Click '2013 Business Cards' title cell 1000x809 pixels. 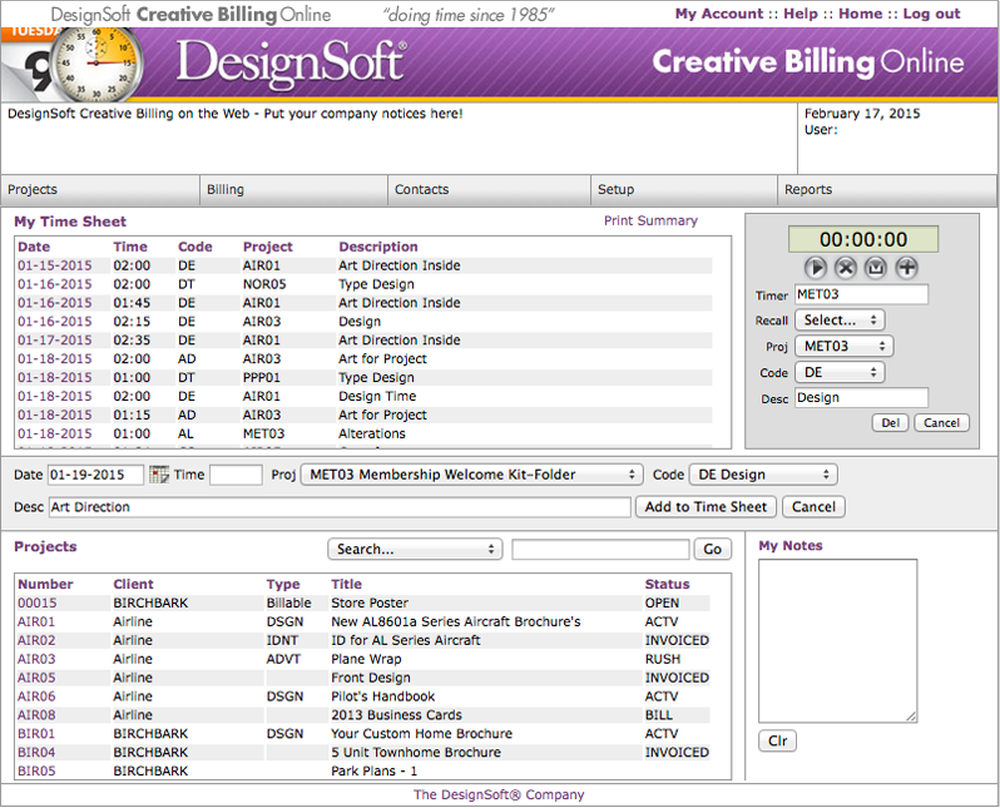coord(396,715)
